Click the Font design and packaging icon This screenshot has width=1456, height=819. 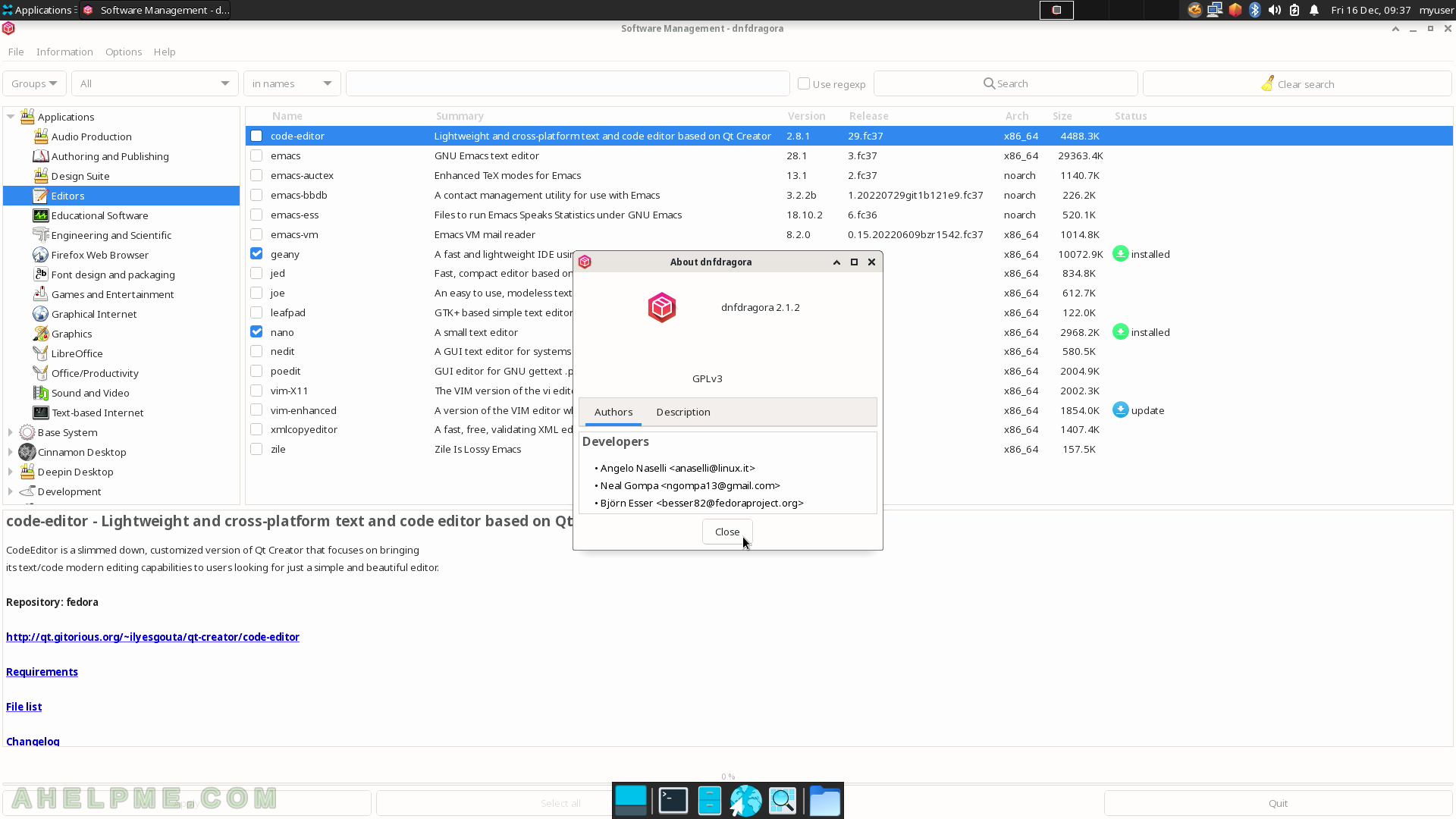click(x=41, y=275)
